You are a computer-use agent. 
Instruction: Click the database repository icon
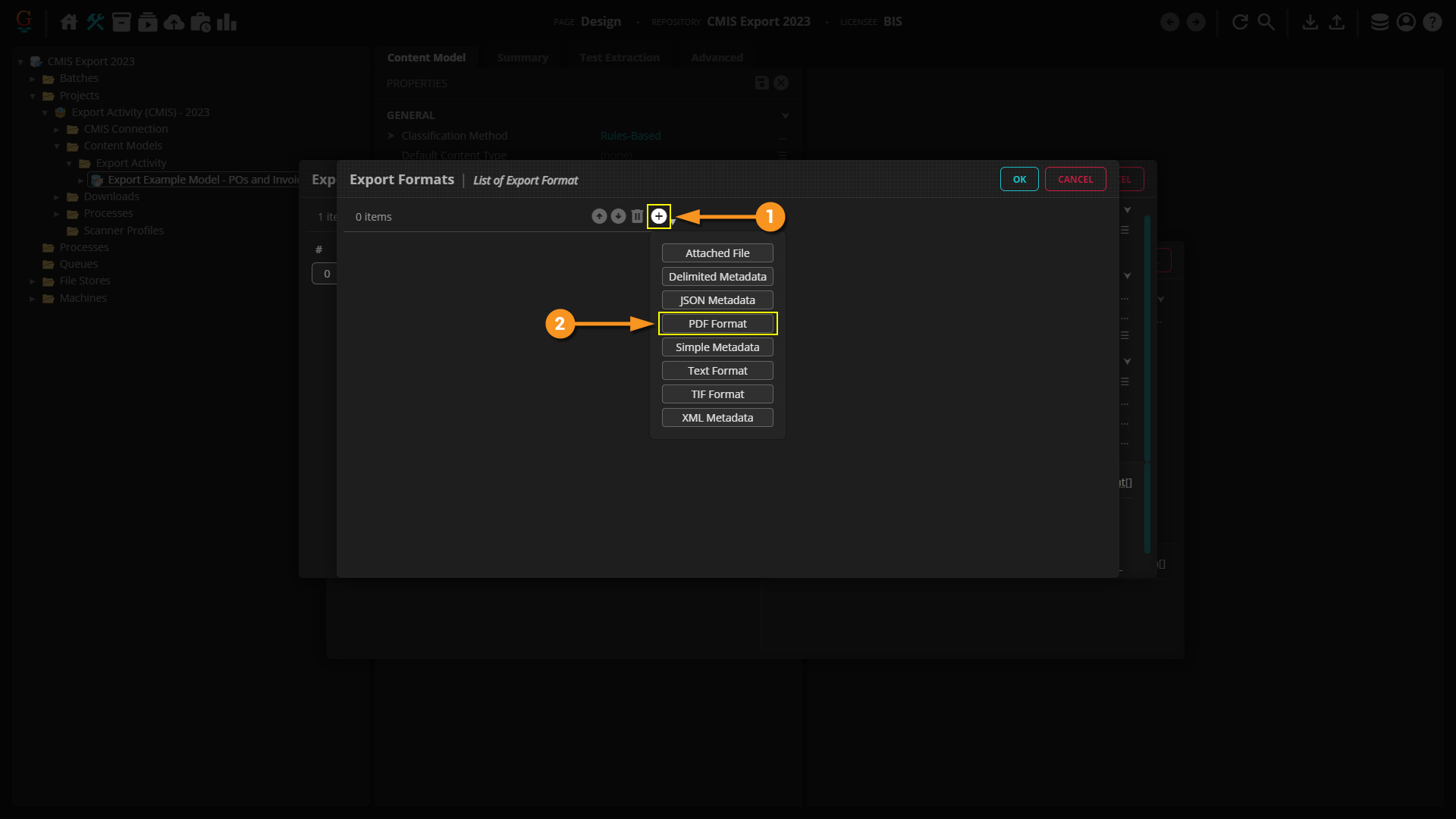(x=1379, y=22)
